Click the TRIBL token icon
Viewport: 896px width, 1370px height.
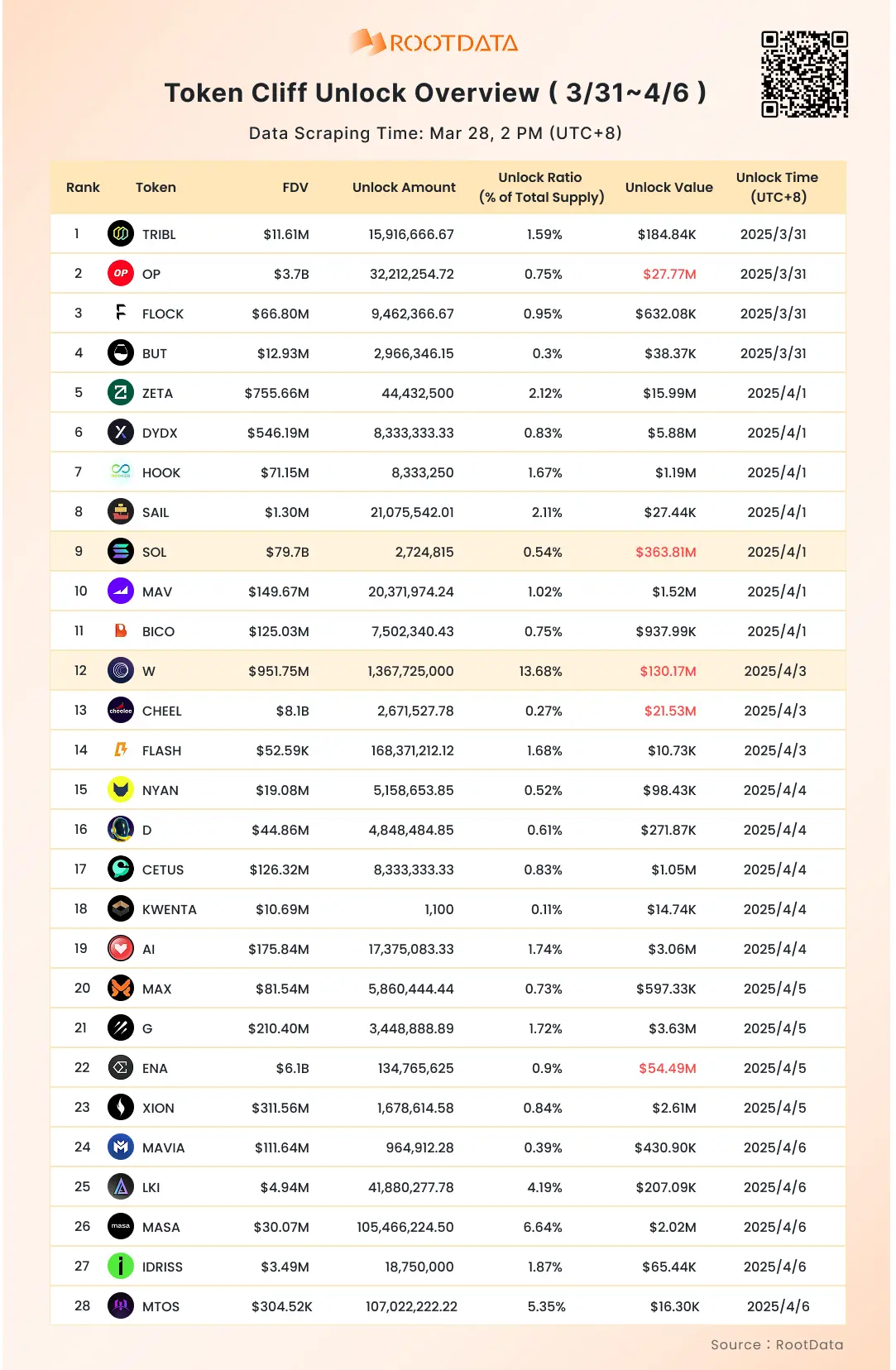(x=121, y=234)
